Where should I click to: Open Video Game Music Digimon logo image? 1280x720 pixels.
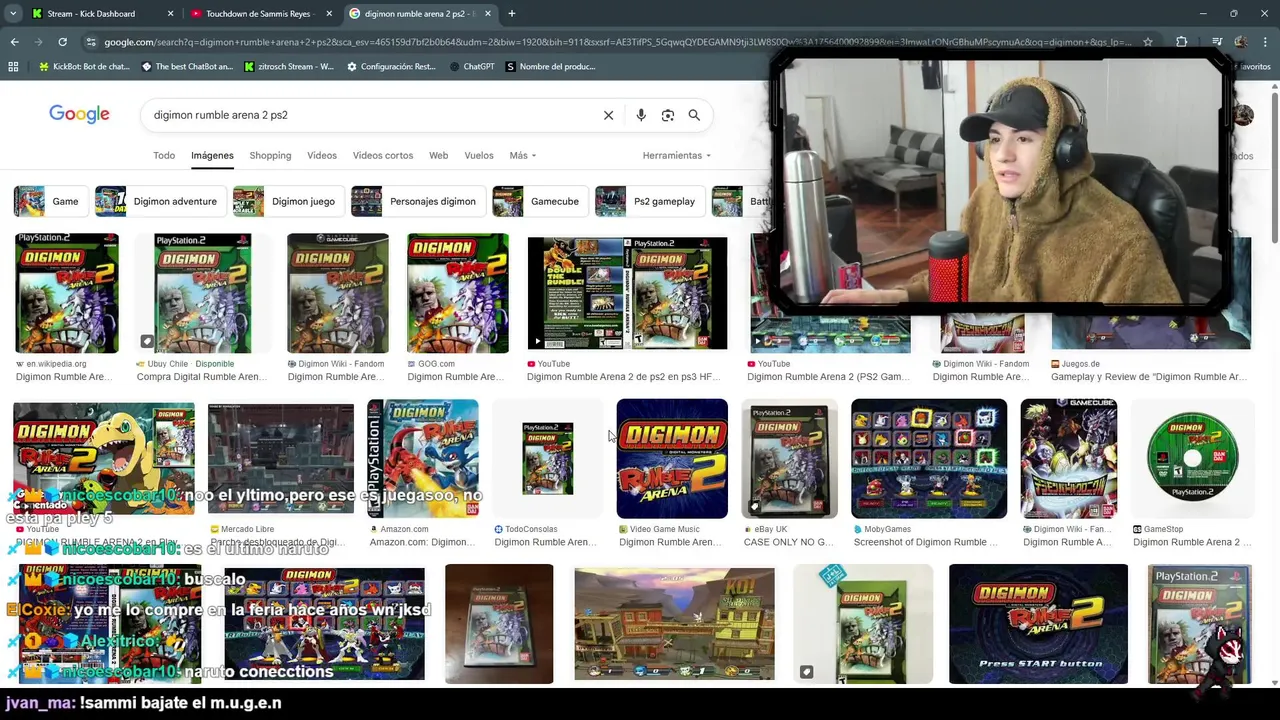pos(672,458)
